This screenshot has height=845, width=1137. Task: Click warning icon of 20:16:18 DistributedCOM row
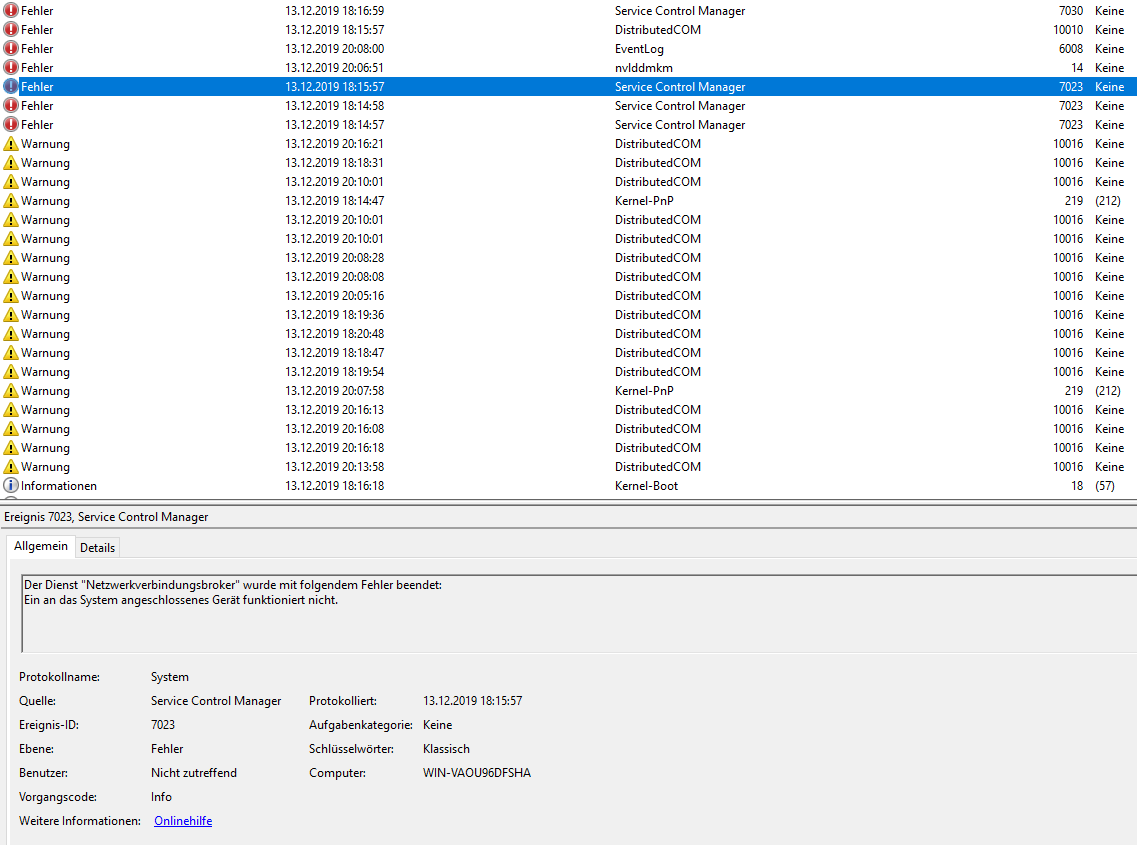(11, 448)
